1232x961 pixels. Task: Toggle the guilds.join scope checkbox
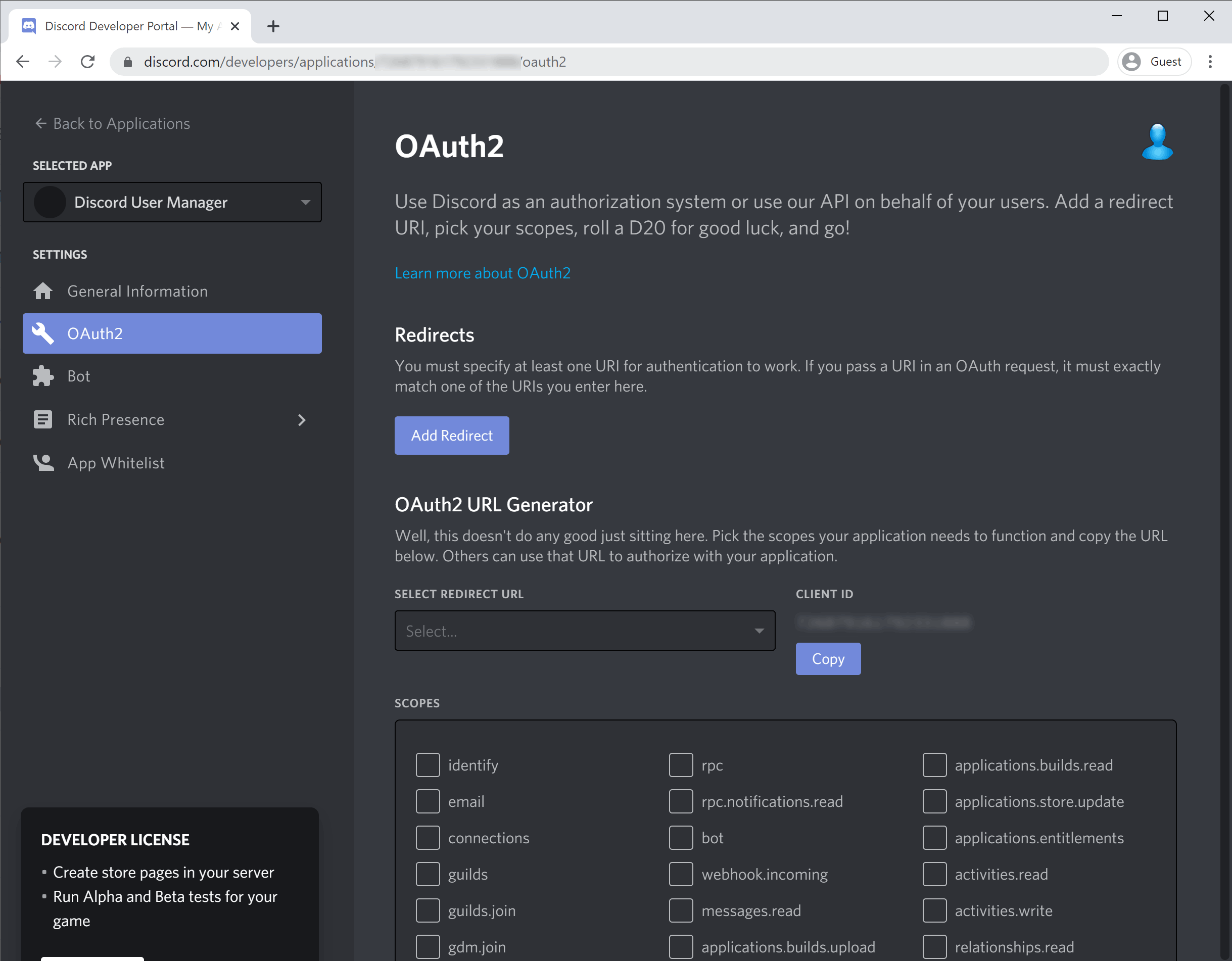[428, 910]
